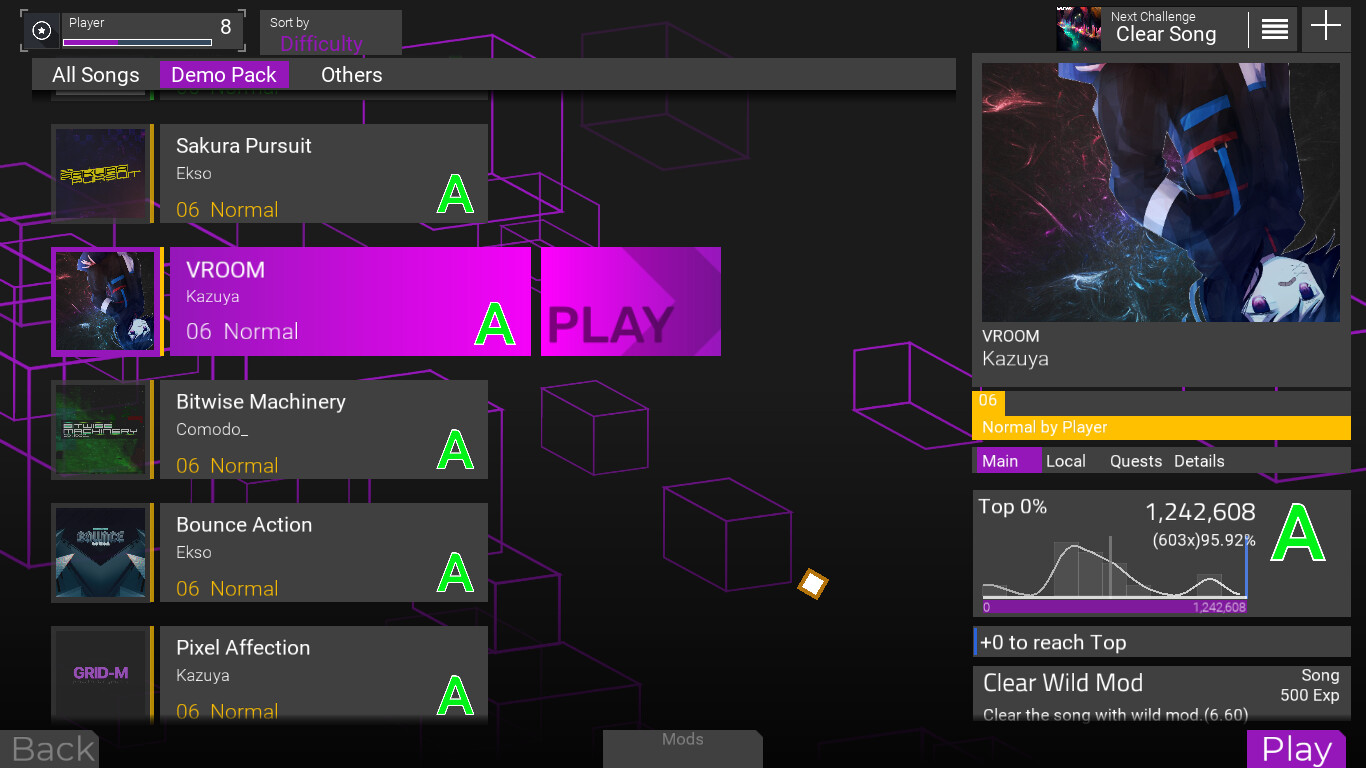This screenshot has width=1366, height=768.
Task: Click the A rank on Sakura Pursuit
Action: (455, 194)
